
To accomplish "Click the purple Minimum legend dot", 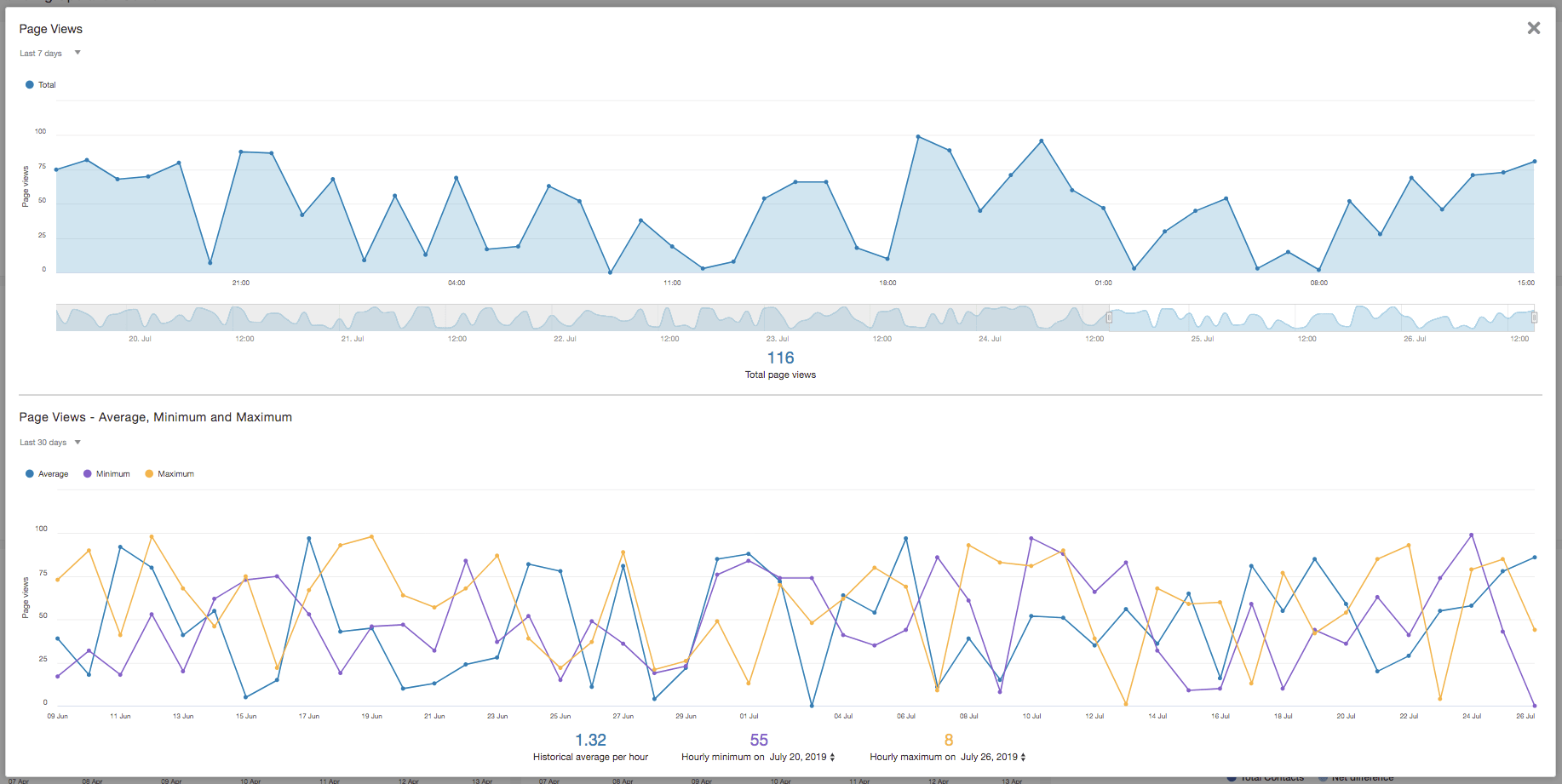I will (86, 473).
